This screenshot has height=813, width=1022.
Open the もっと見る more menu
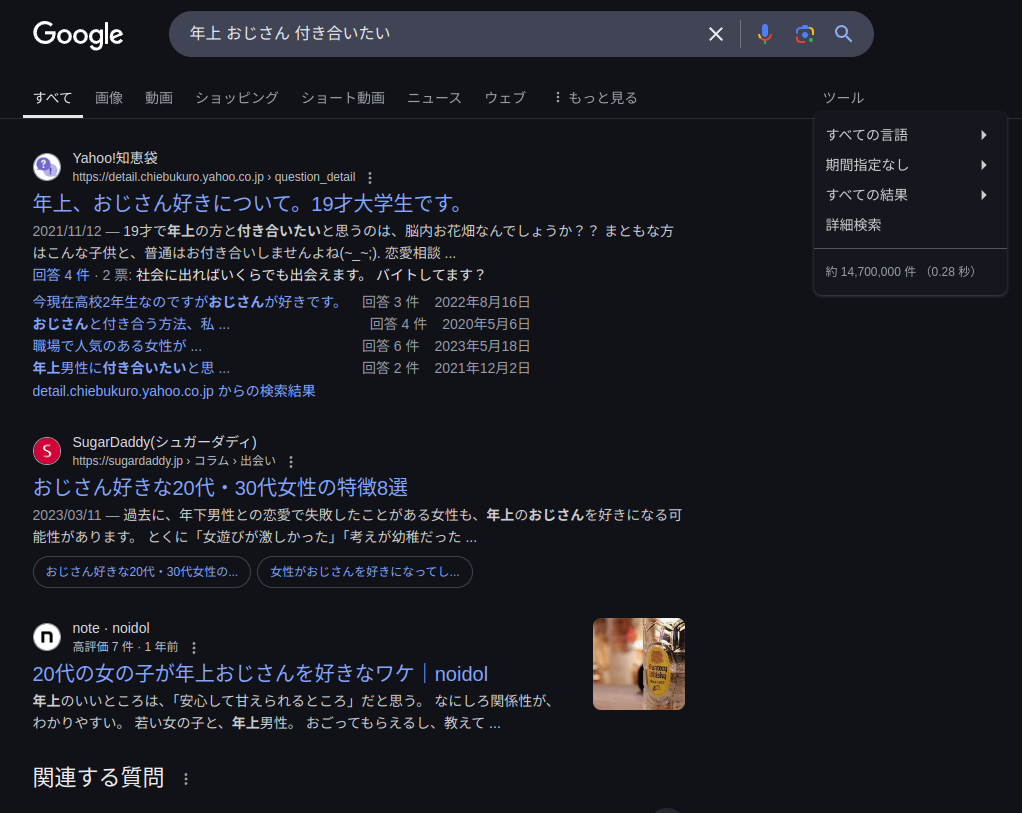pos(595,98)
